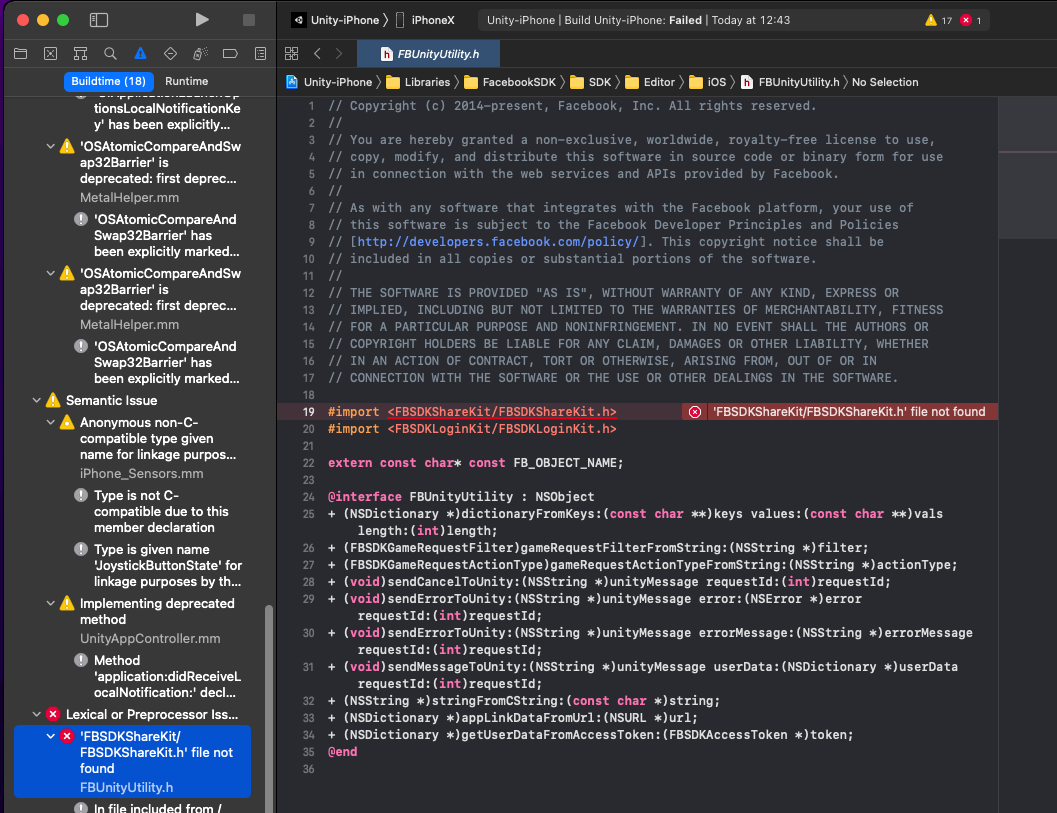Image resolution: width=1057 pixels, height=813 pixels.
Task: Click Libraries in the jump bar
Action: pos(418,82)
